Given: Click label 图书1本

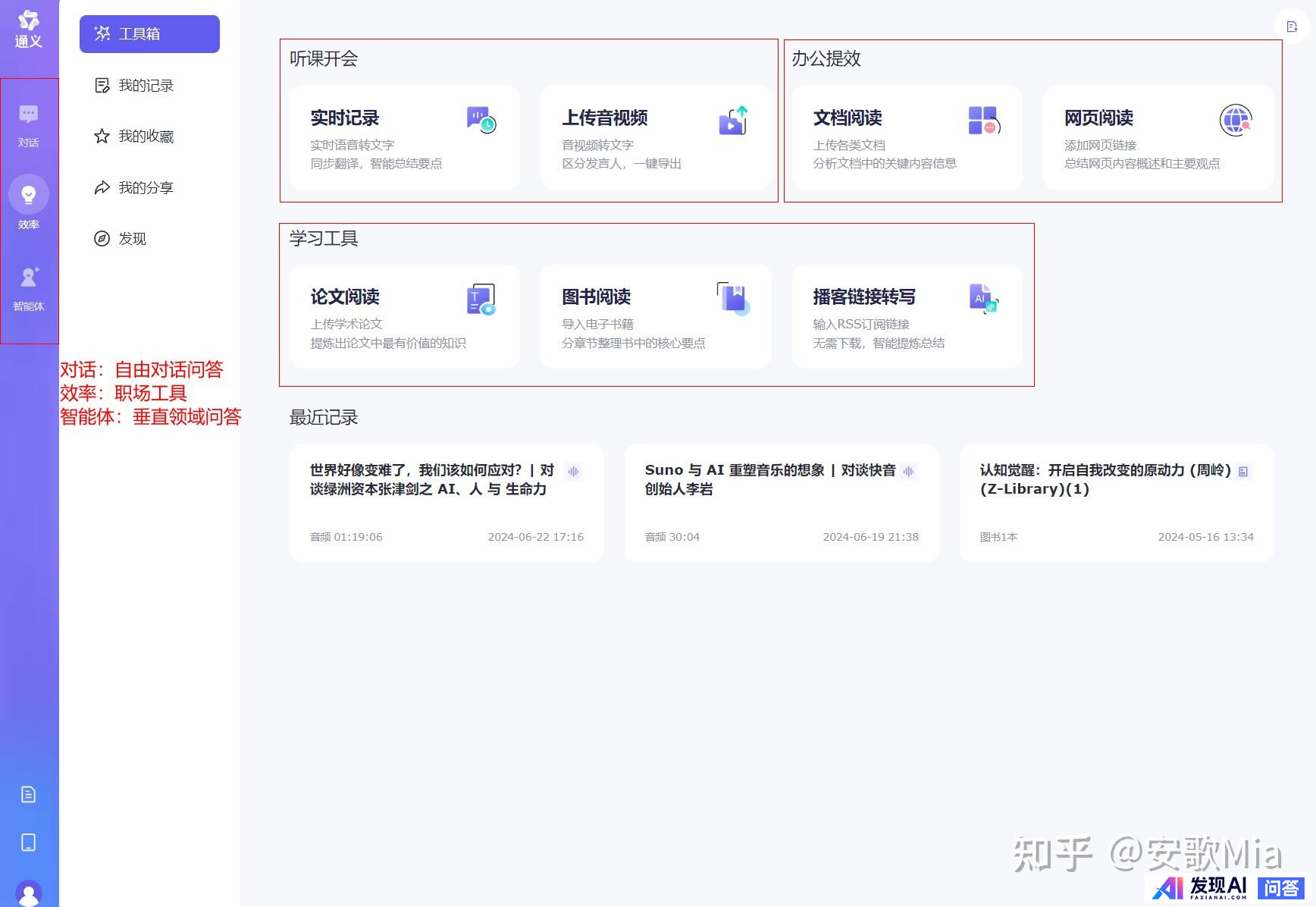Looking at the screenshot, I should tap(999, 537).
